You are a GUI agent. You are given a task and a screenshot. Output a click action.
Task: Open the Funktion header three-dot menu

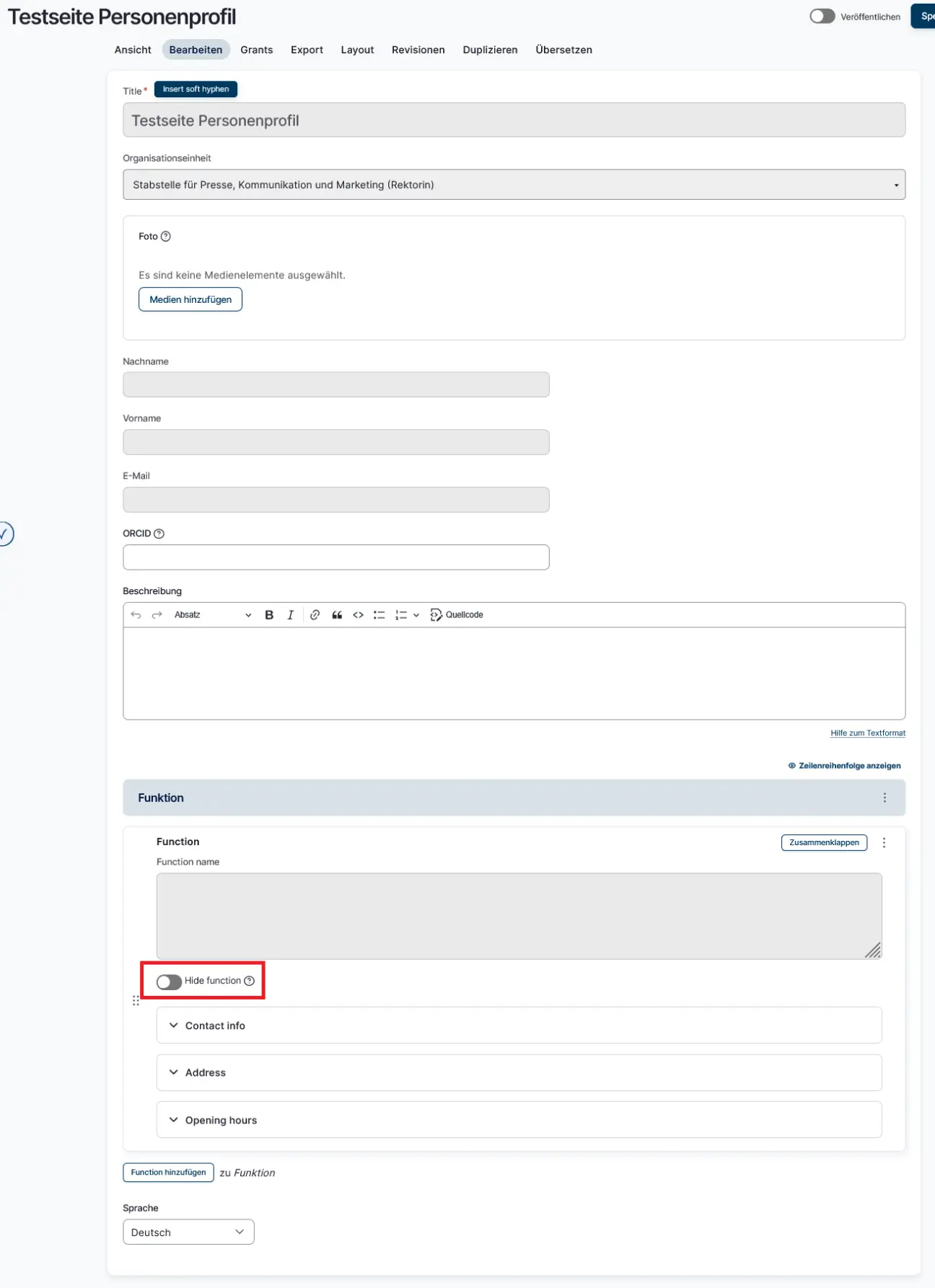click(x=884, y=798)
